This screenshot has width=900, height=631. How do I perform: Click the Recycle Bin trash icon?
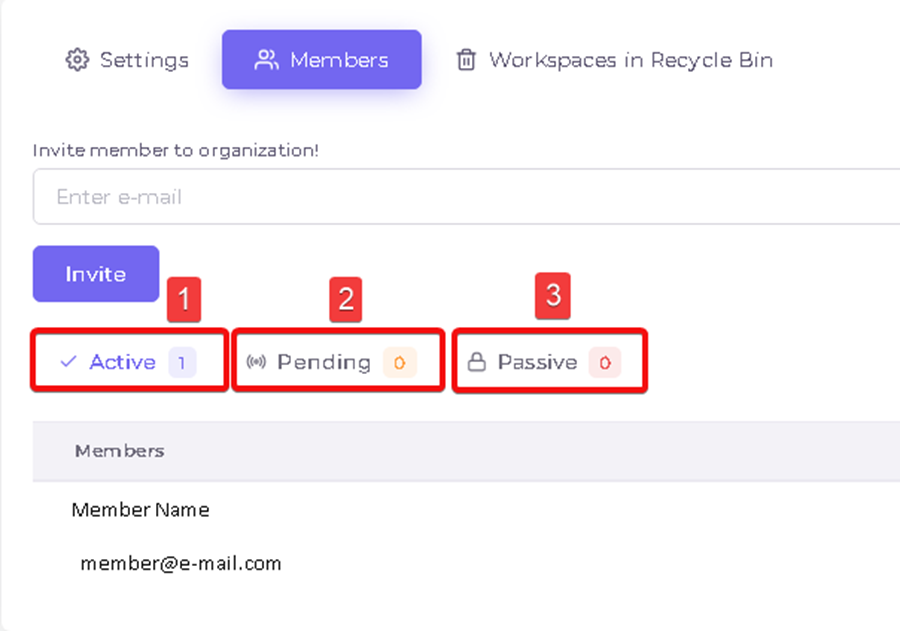click(466, 60)
